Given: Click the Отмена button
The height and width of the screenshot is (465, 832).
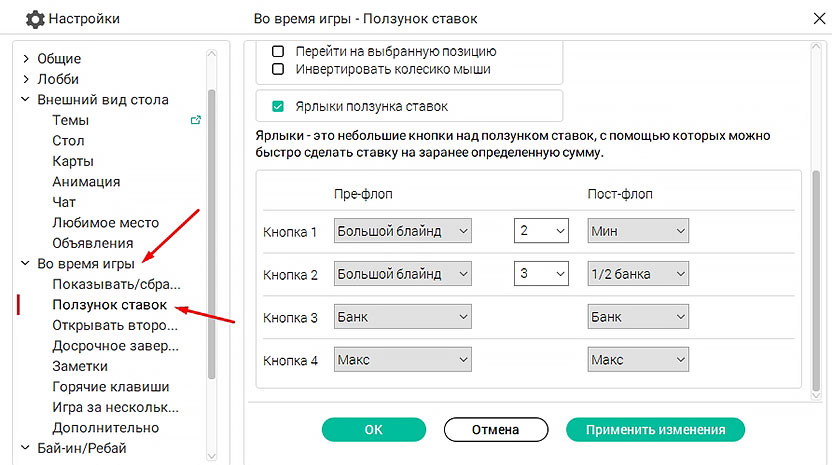Looking at the screenshot, I should pyautogui.click(x=496, y=429).
